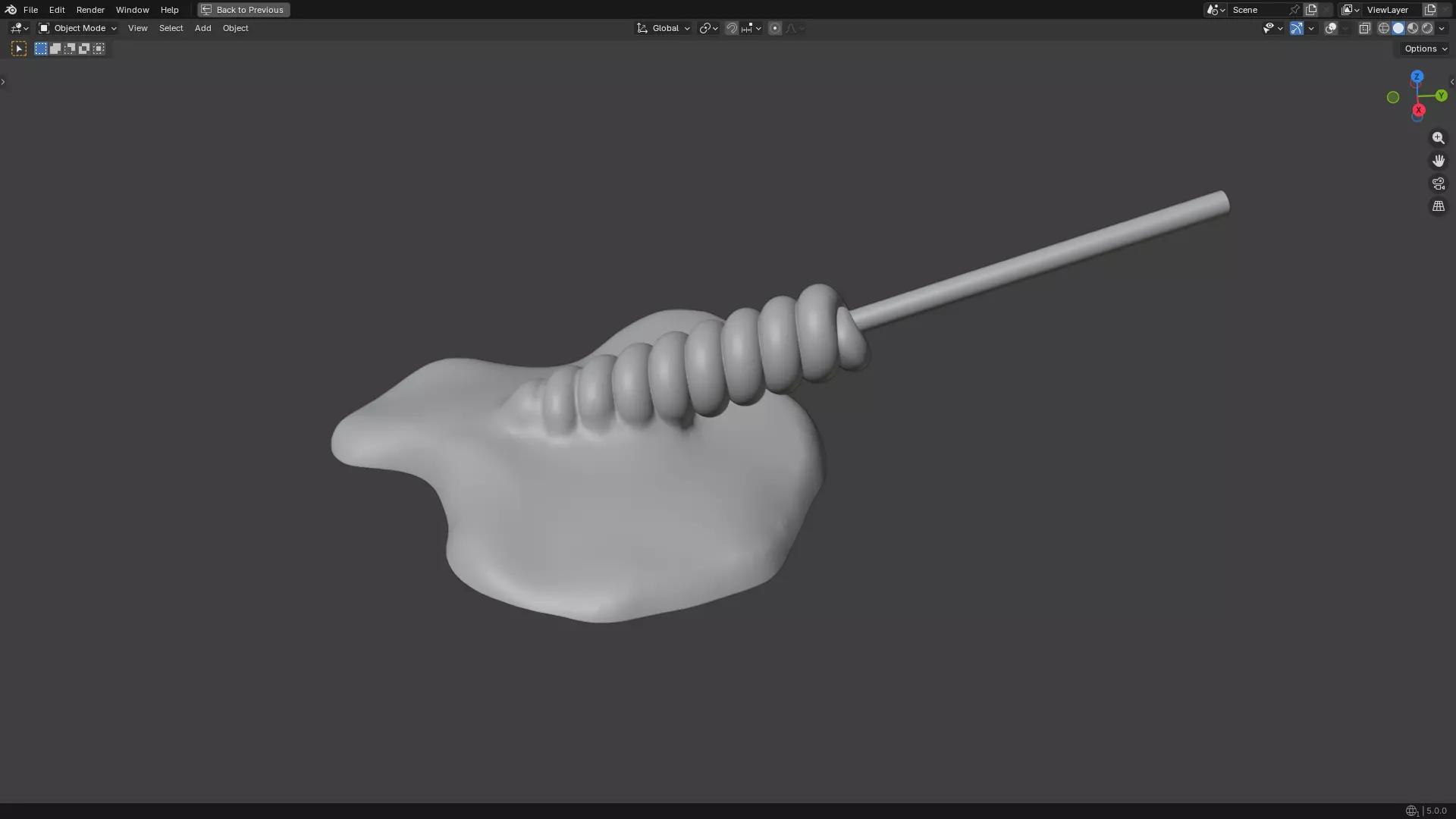Open Object Mode dropdown
Image resolution: width=1456 pixels, height=819 pixels.
coord(77,28)
